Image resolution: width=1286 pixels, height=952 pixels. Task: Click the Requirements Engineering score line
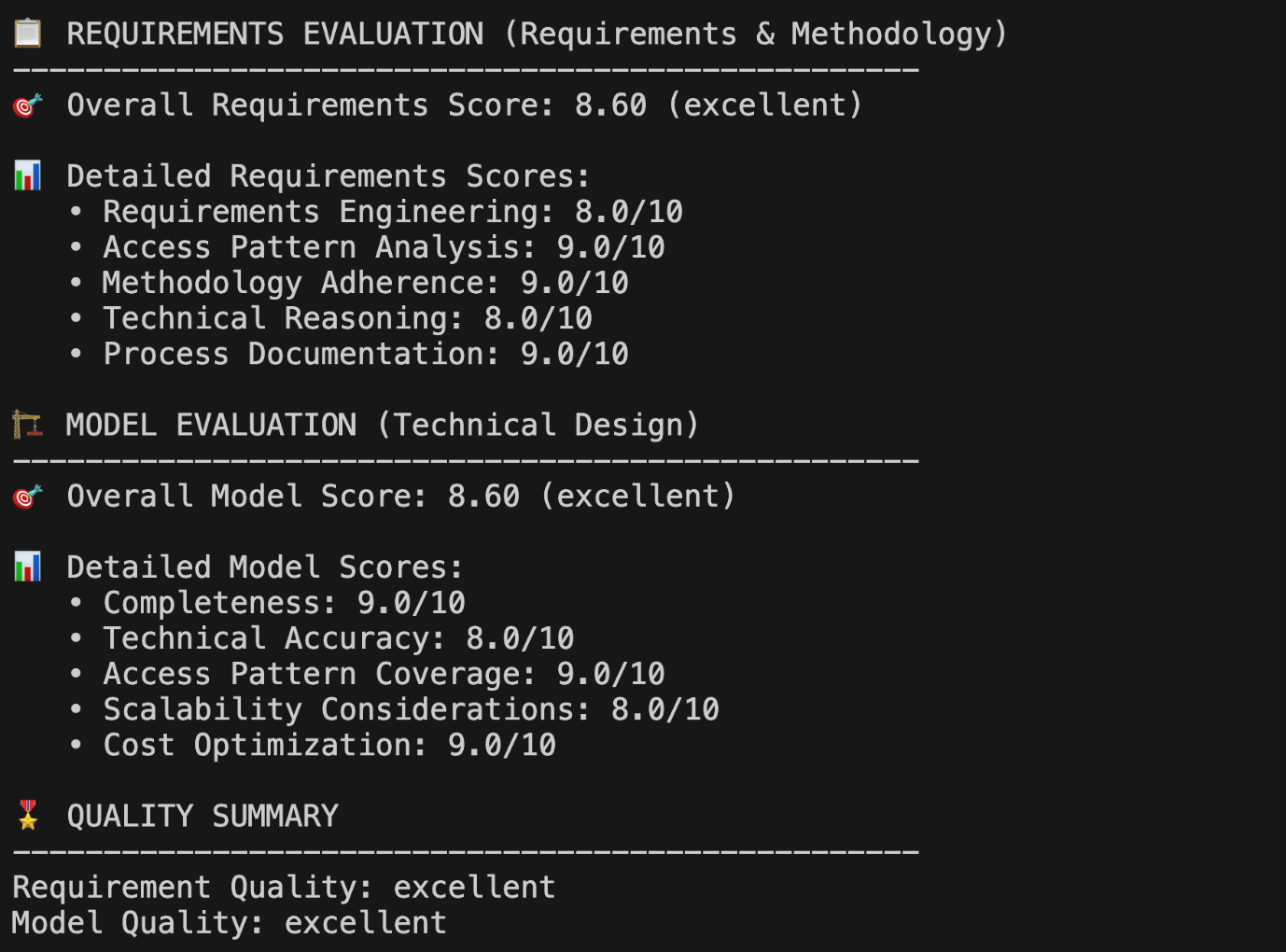[x=392, y=212]
